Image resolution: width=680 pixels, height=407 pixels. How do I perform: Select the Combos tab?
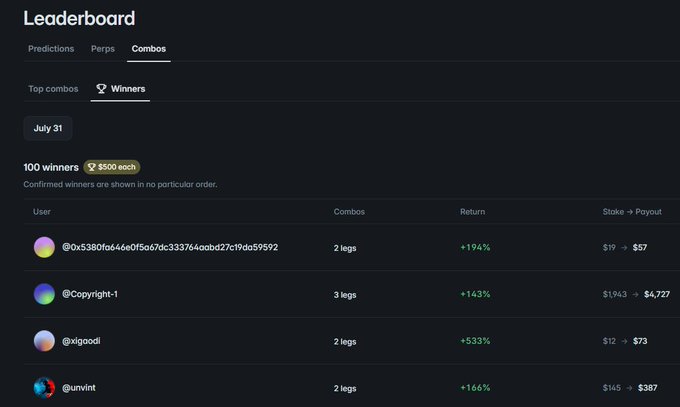point(149,49)
